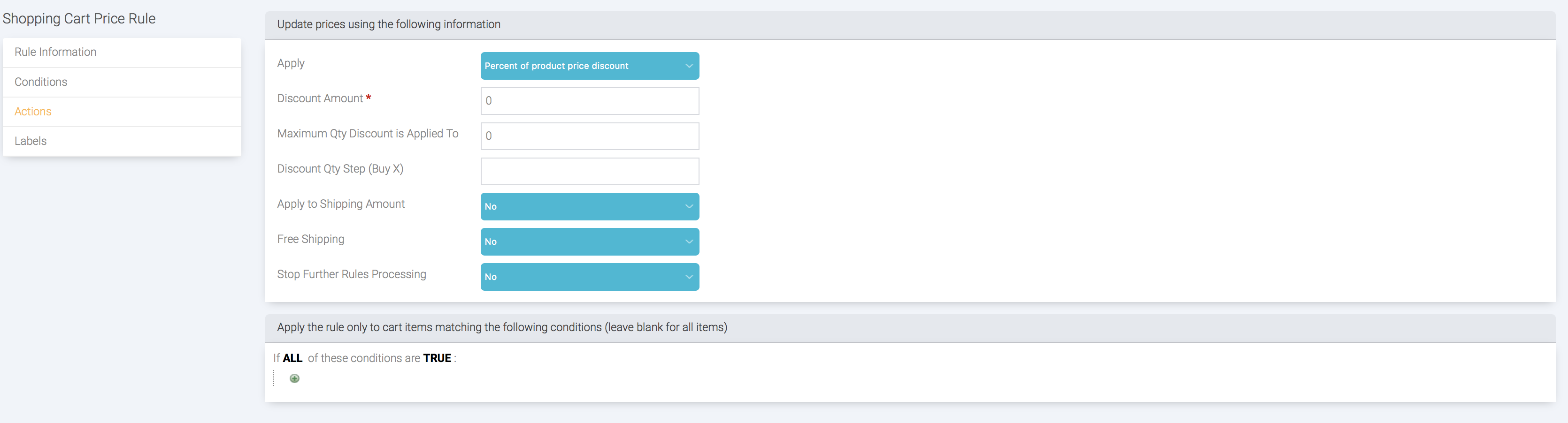Focus the Maximum Qty Discount input field

point(589,136)
